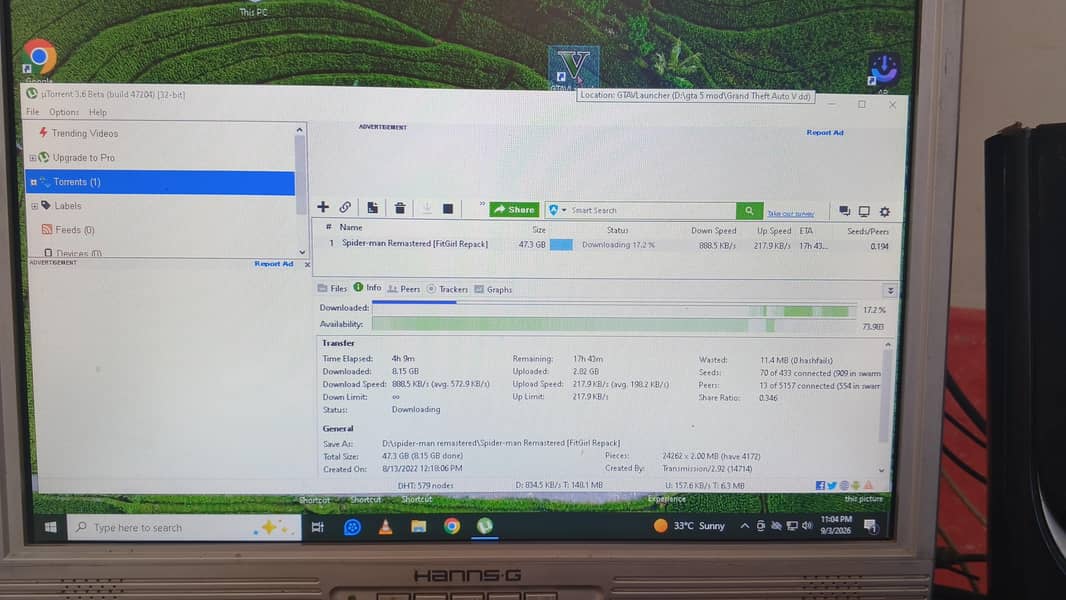Open the search provider shield dropdown
Image resolution: width=1066 pixels, height=600 pixels.
coord(557,210)
